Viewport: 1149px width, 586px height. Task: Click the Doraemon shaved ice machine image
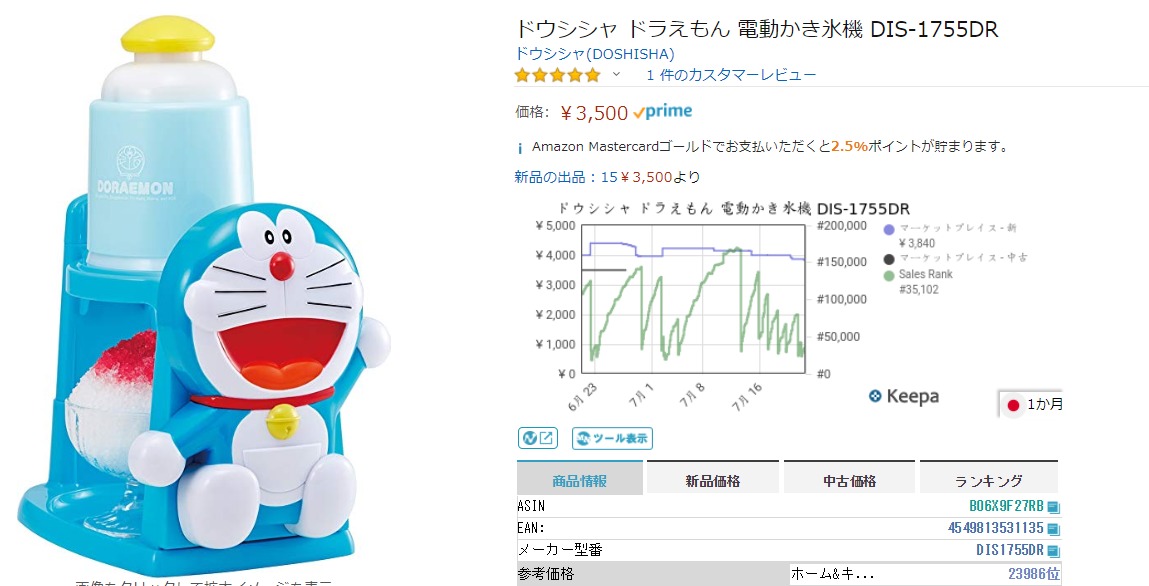pyautogui.click(x=204, y=297)
